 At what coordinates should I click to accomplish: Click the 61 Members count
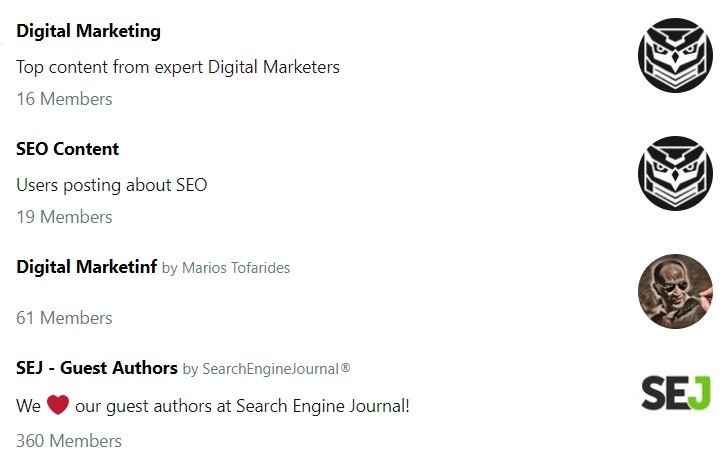tap(64, 318)
